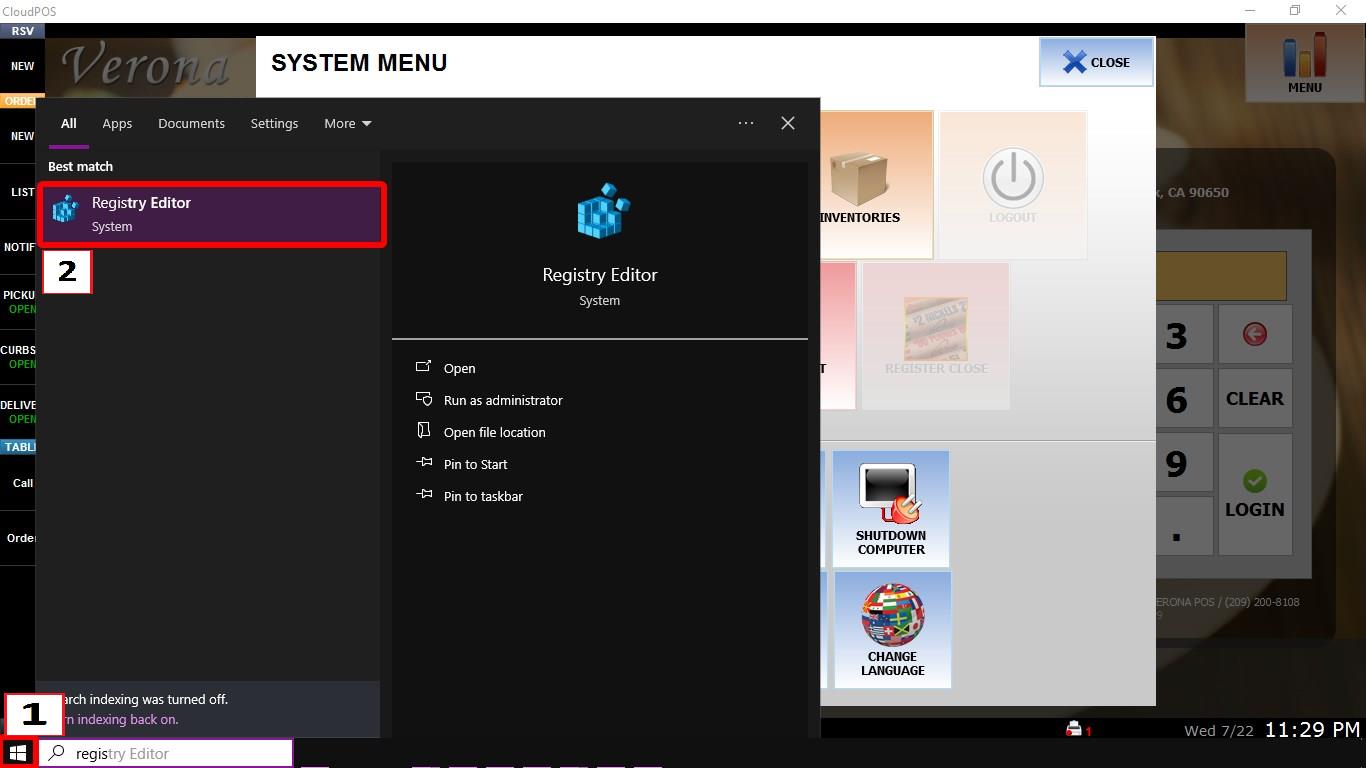Image resolution: width=1366 pixels, height=768 pixels.
Task: Choose Open for Registry Editor
Action: [459, 368]
